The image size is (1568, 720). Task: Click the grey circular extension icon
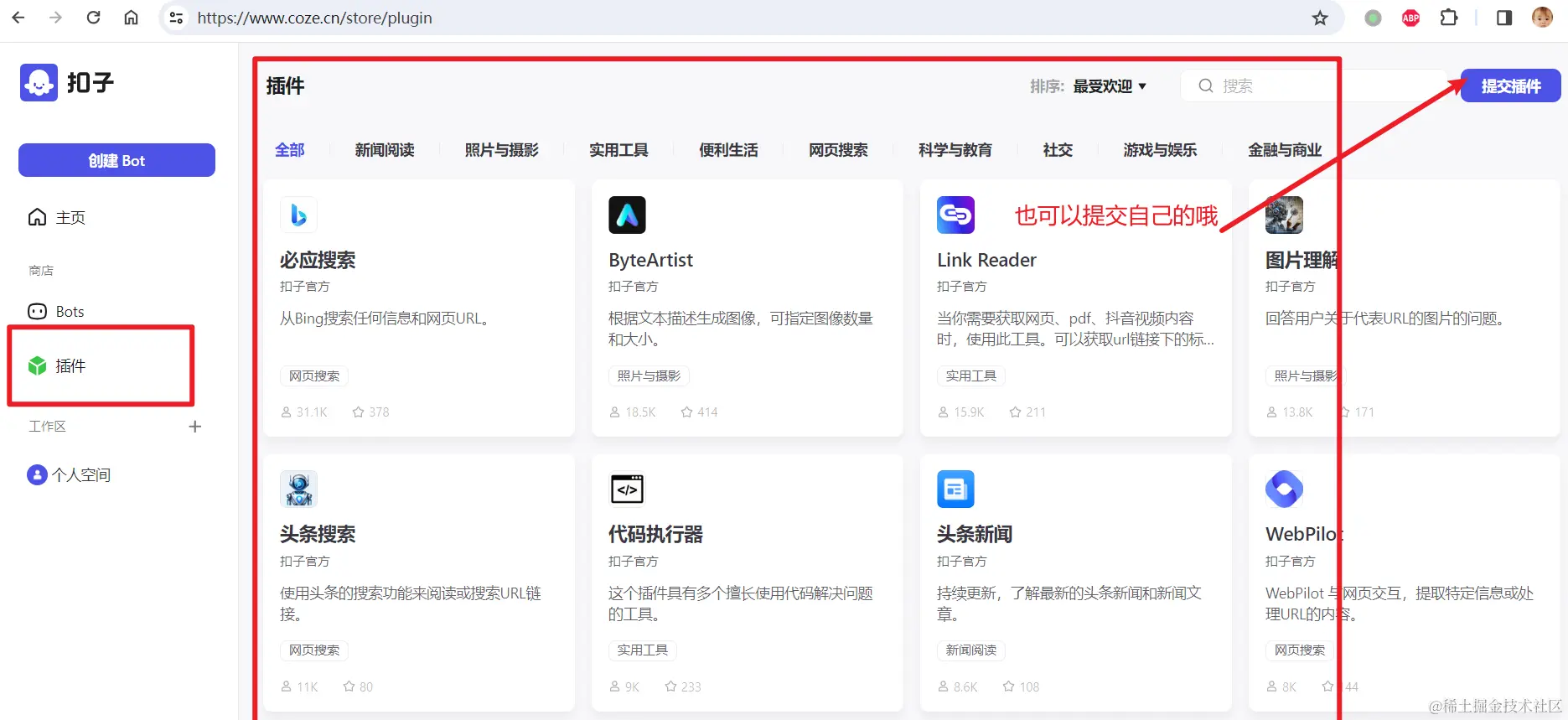(x=1373, y=18)
